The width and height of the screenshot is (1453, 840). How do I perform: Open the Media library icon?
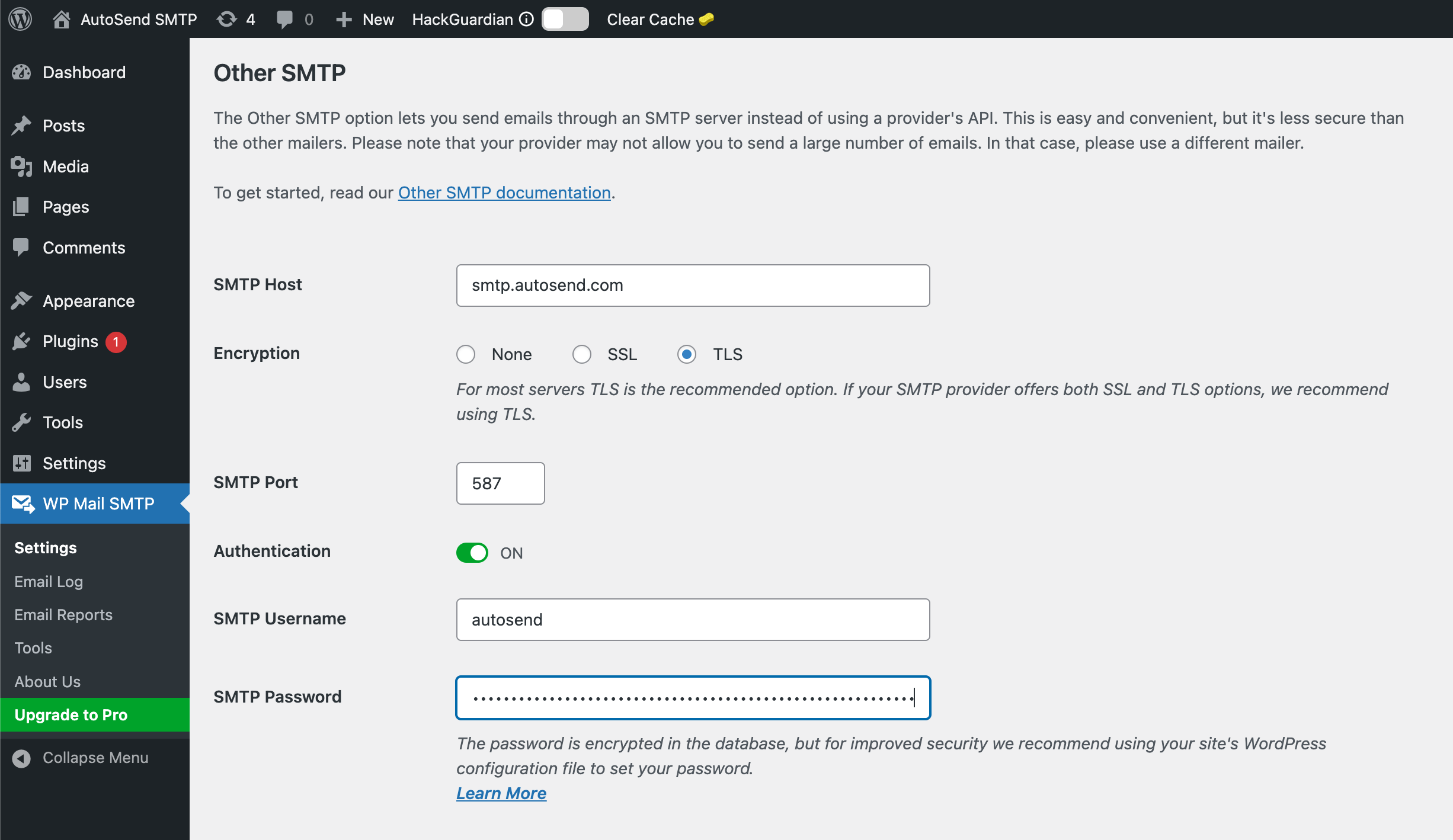(22, 166)
